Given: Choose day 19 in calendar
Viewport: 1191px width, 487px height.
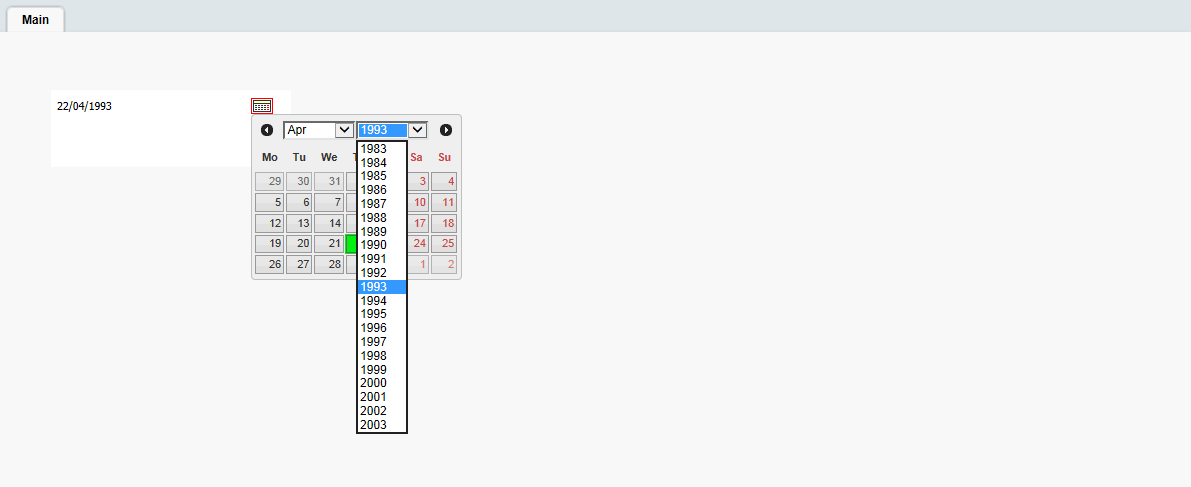Looking at the screenshot, I should [x=270, y=244].
